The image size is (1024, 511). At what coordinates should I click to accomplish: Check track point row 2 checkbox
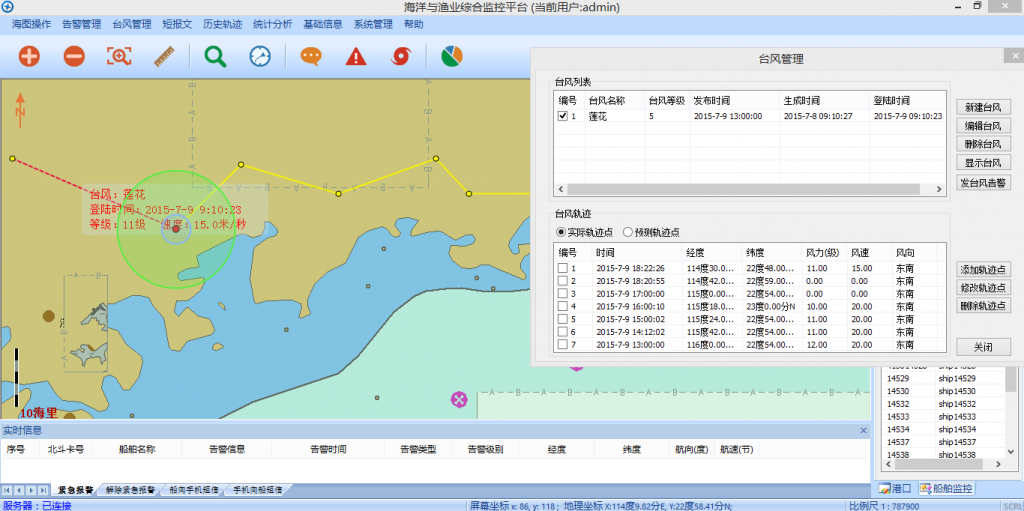[x=562, y=281]
